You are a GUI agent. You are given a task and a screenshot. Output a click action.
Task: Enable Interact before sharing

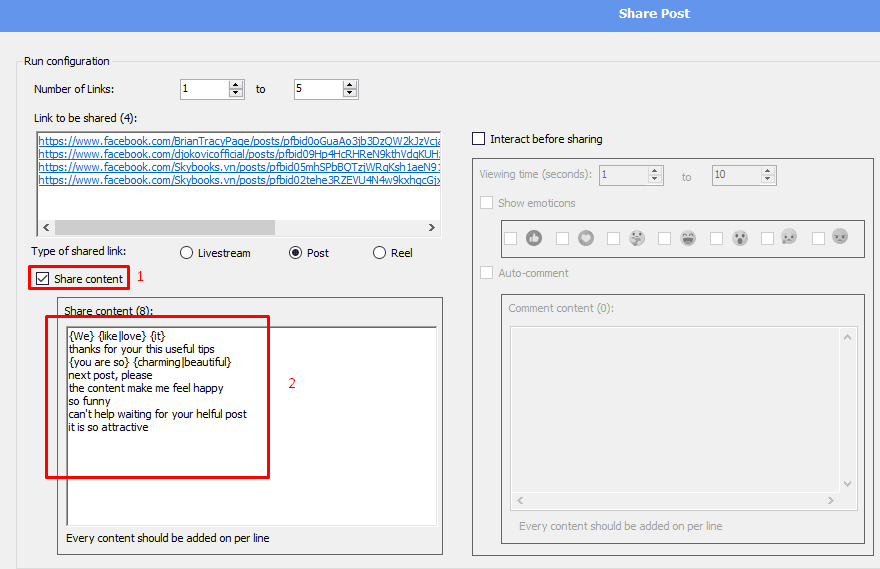point(479,139)
